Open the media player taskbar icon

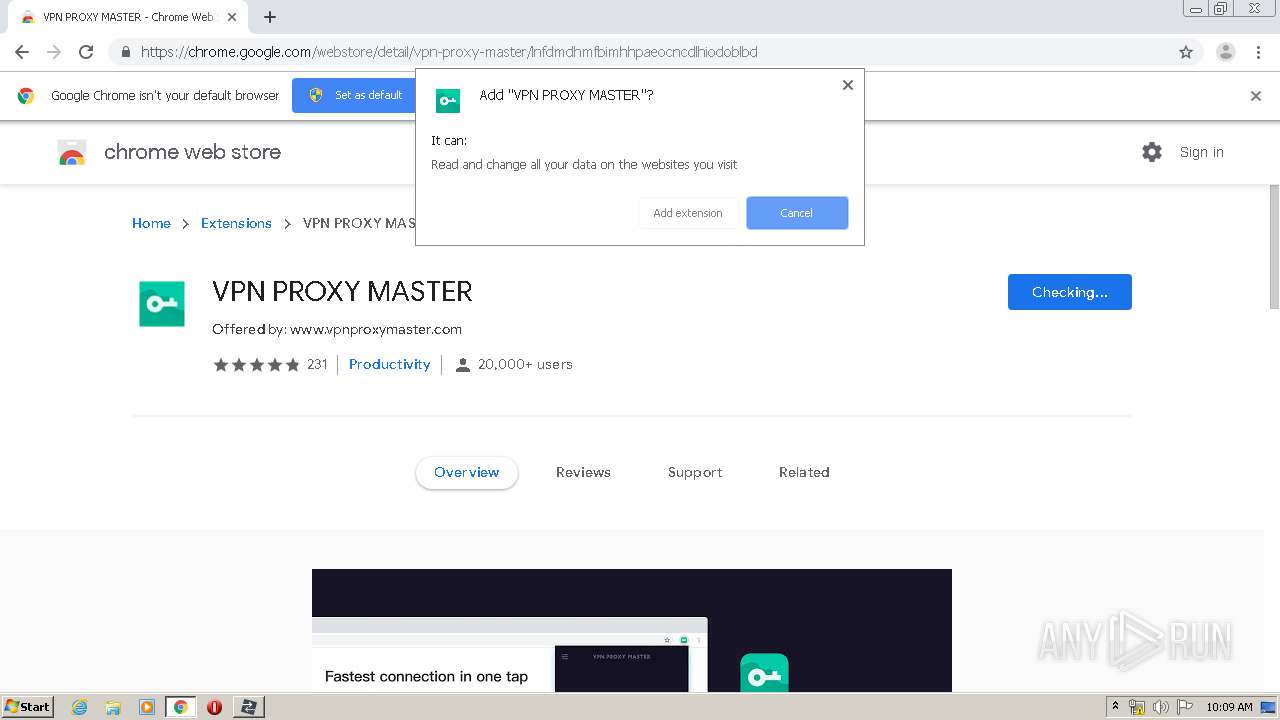tap(147, 707)
